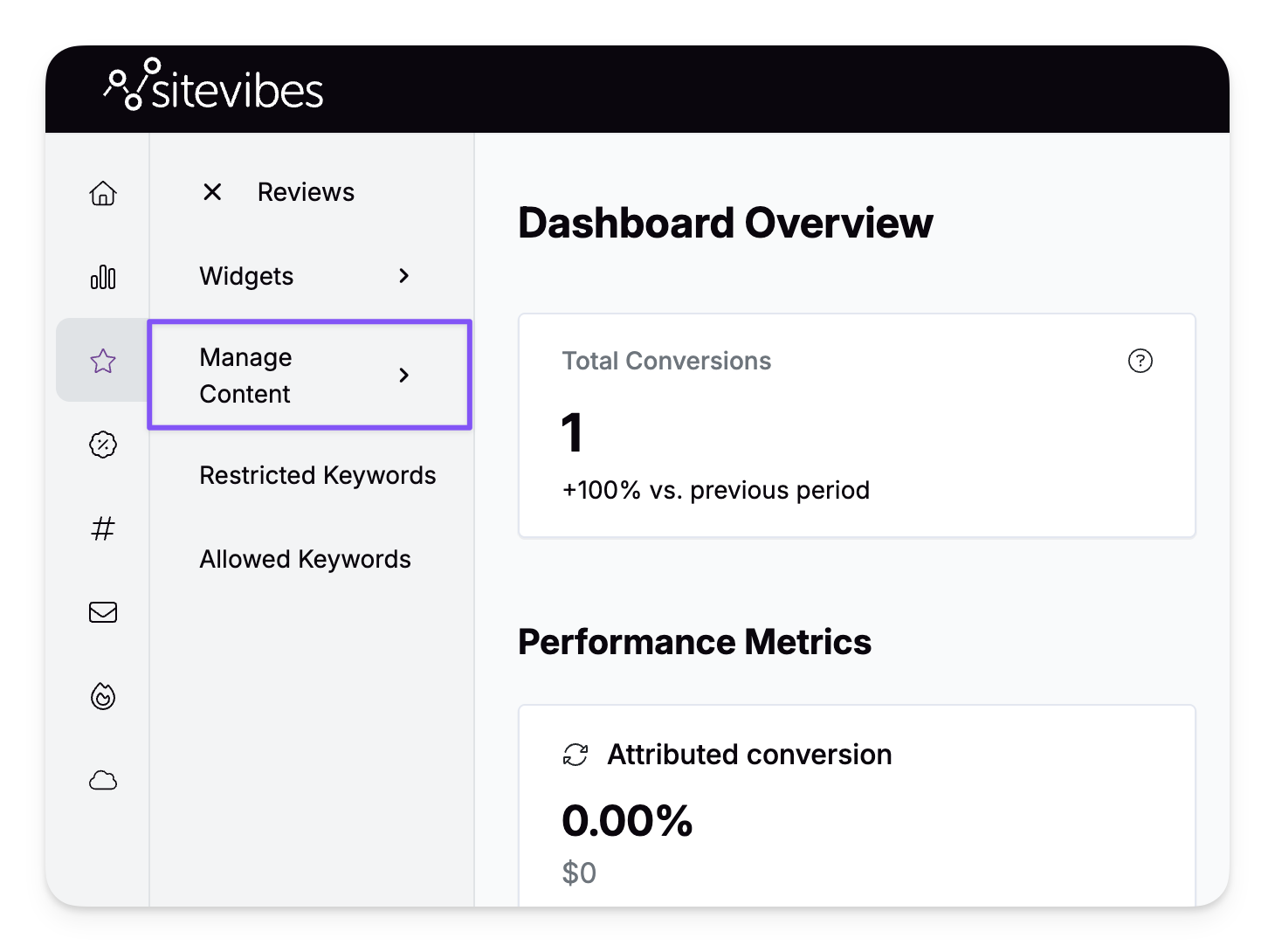Expand the Manage Content chevron arrow

(403, 376)
